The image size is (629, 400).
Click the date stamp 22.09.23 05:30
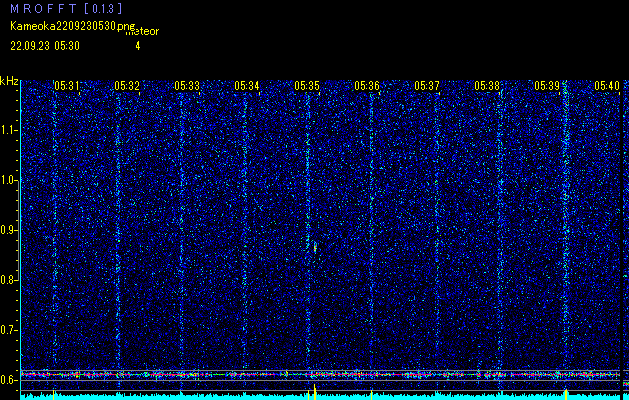pos(45,46)
